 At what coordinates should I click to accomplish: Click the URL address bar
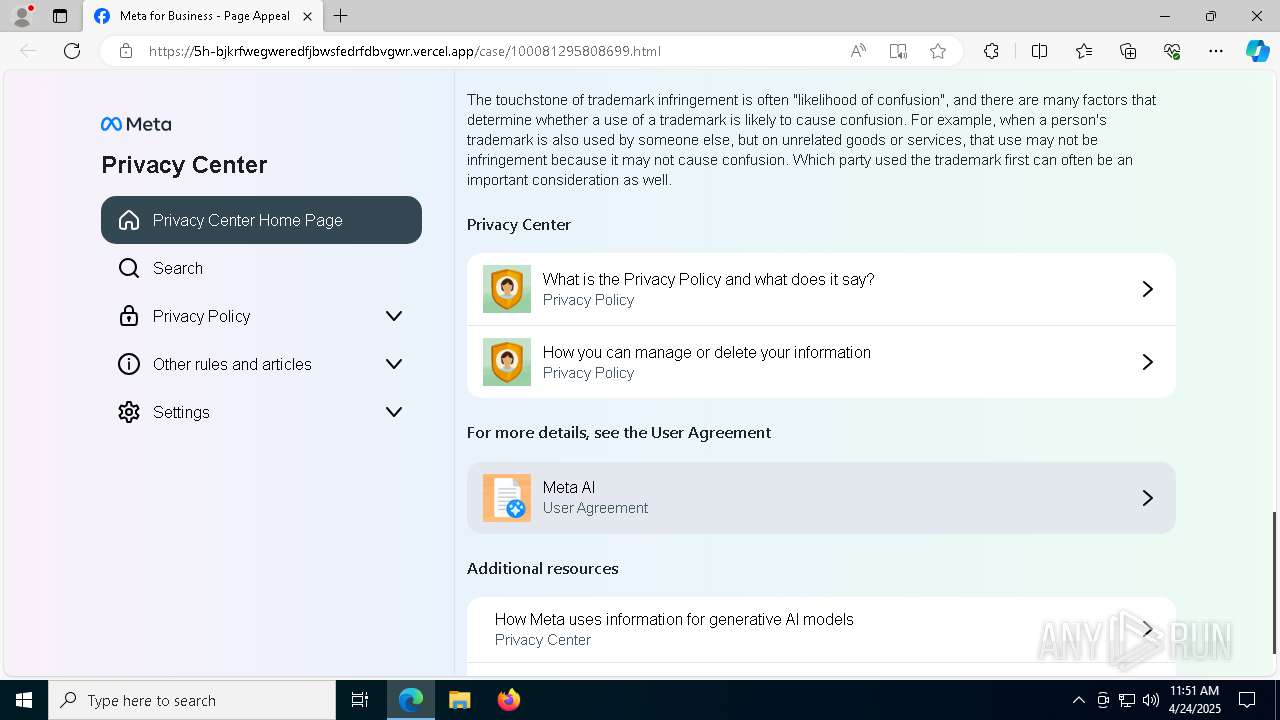[488, 51]
